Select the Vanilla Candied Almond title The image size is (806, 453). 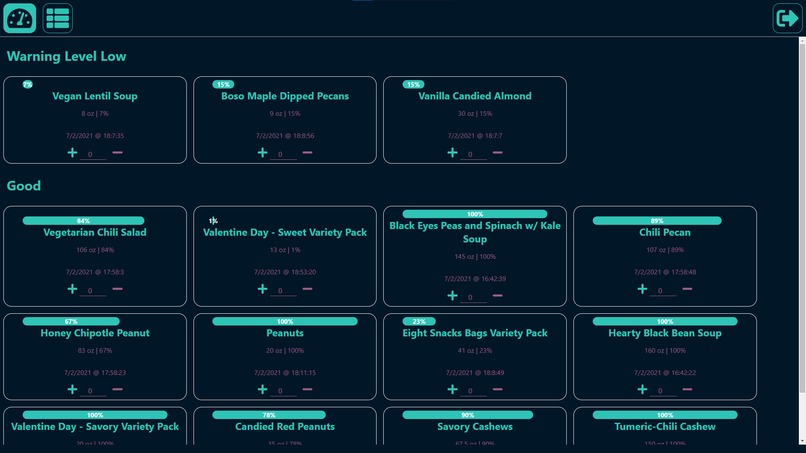tap(475, 96)
